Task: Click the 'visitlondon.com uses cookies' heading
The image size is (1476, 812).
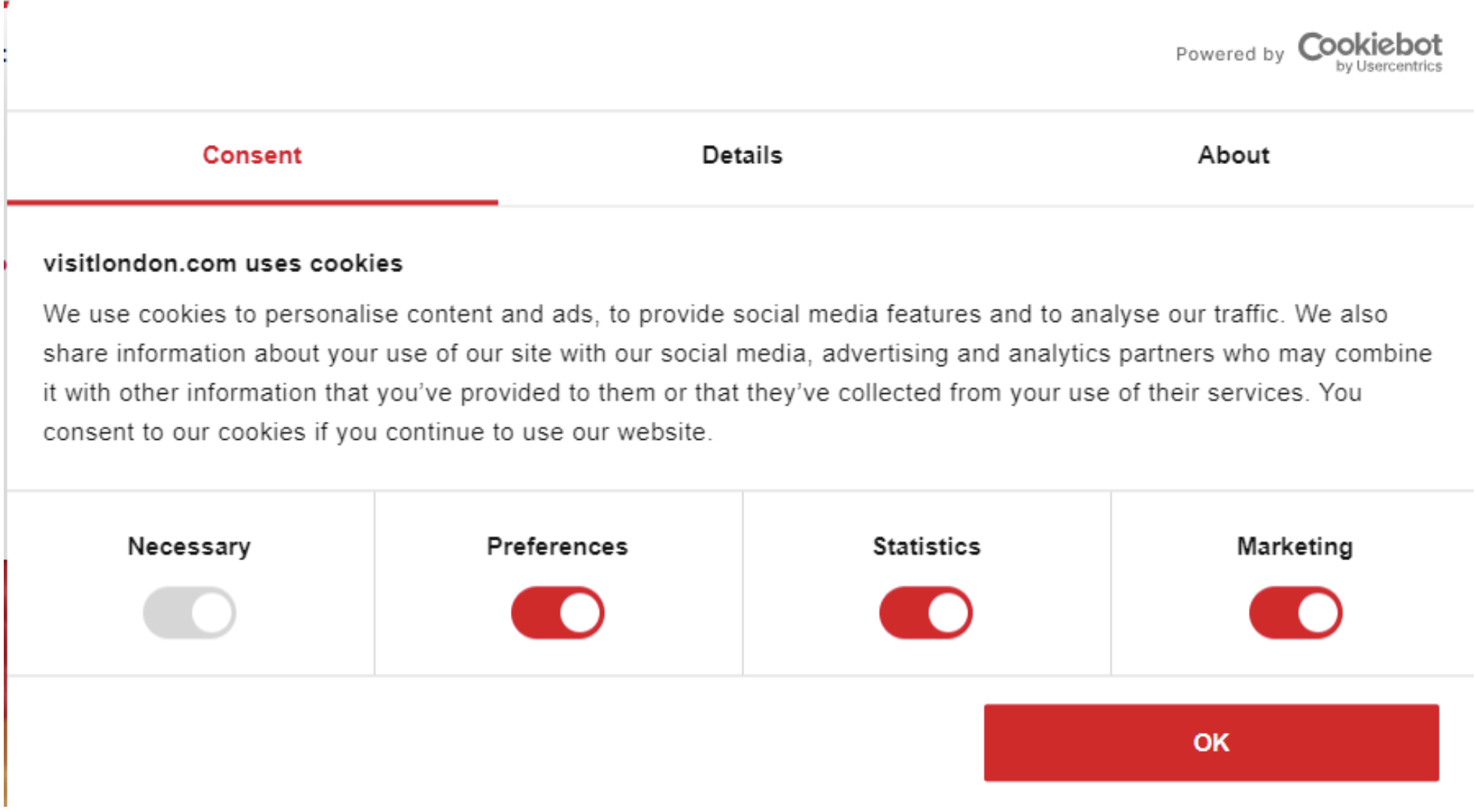Action: point(223,263)
